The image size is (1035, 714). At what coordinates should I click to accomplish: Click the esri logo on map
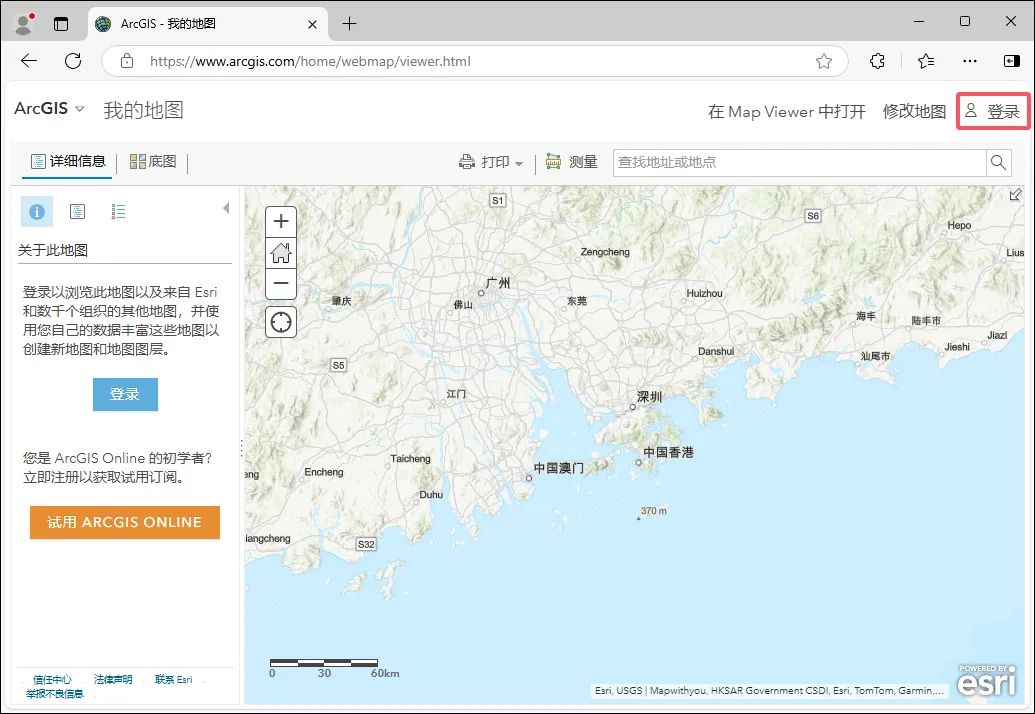click(987, 680)
